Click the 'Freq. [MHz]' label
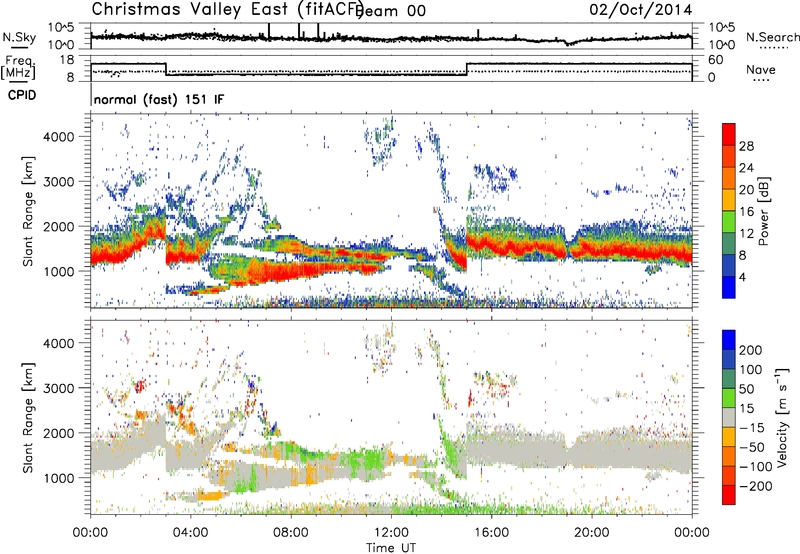The height and width of the screenshot is (554, 800). [18, 67]
